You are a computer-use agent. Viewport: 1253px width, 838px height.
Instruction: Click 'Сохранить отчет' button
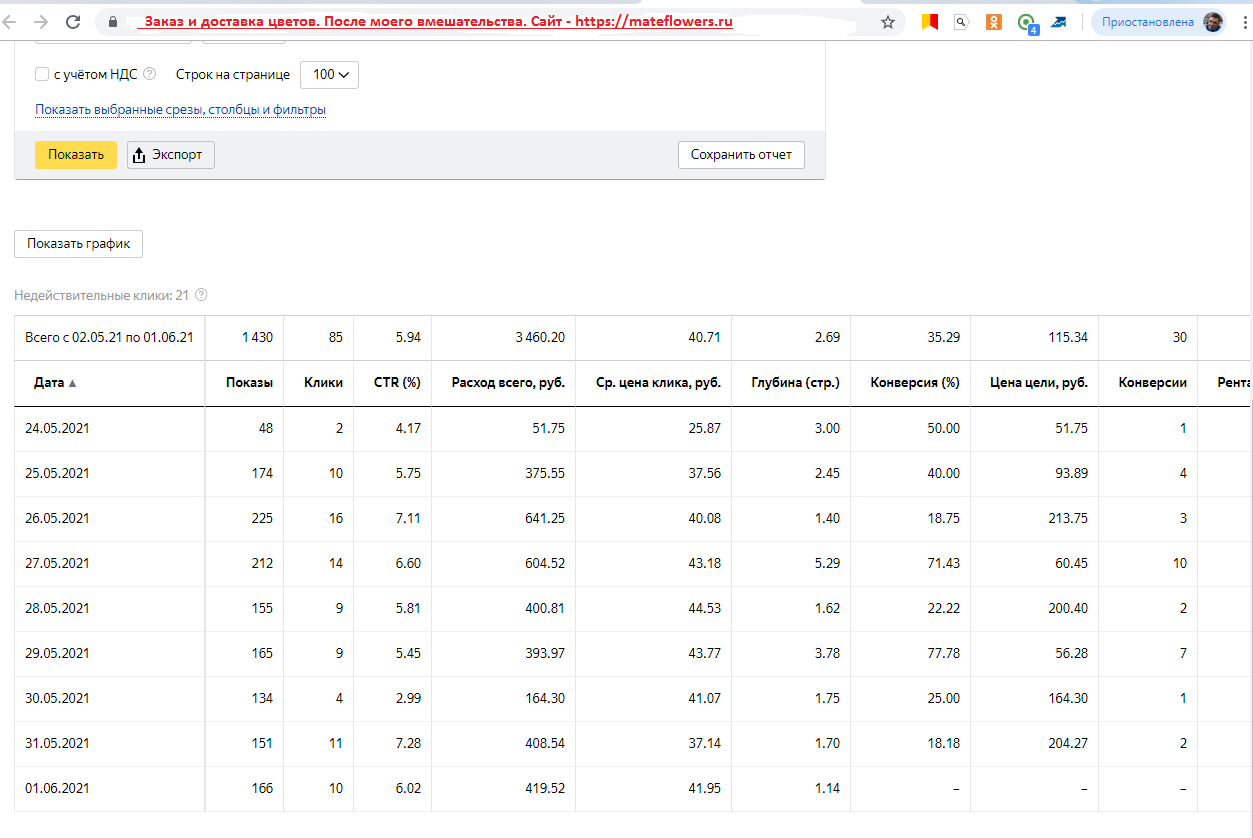click(x=741, y=155)
